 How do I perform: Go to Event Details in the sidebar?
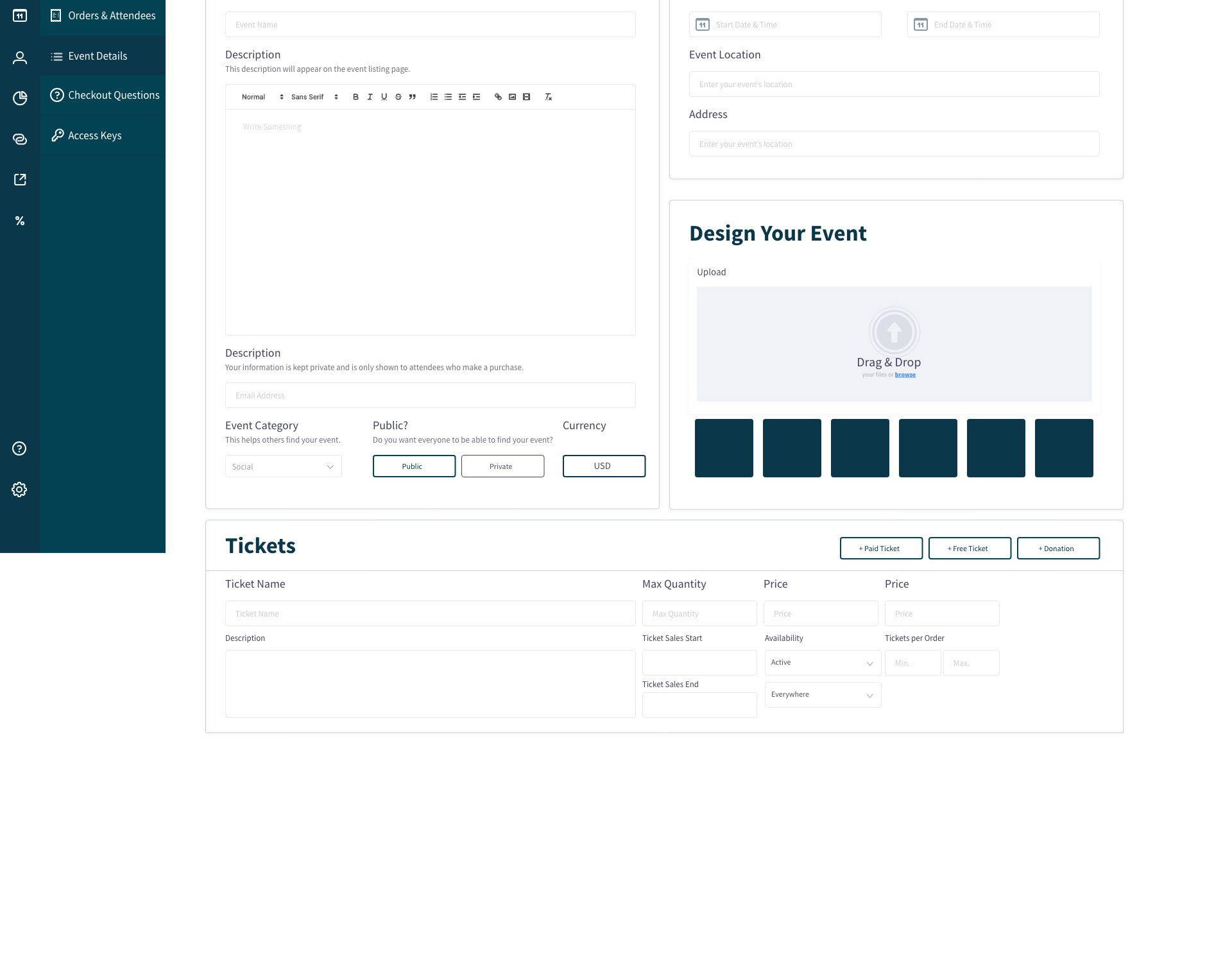(x=103, y=56)
